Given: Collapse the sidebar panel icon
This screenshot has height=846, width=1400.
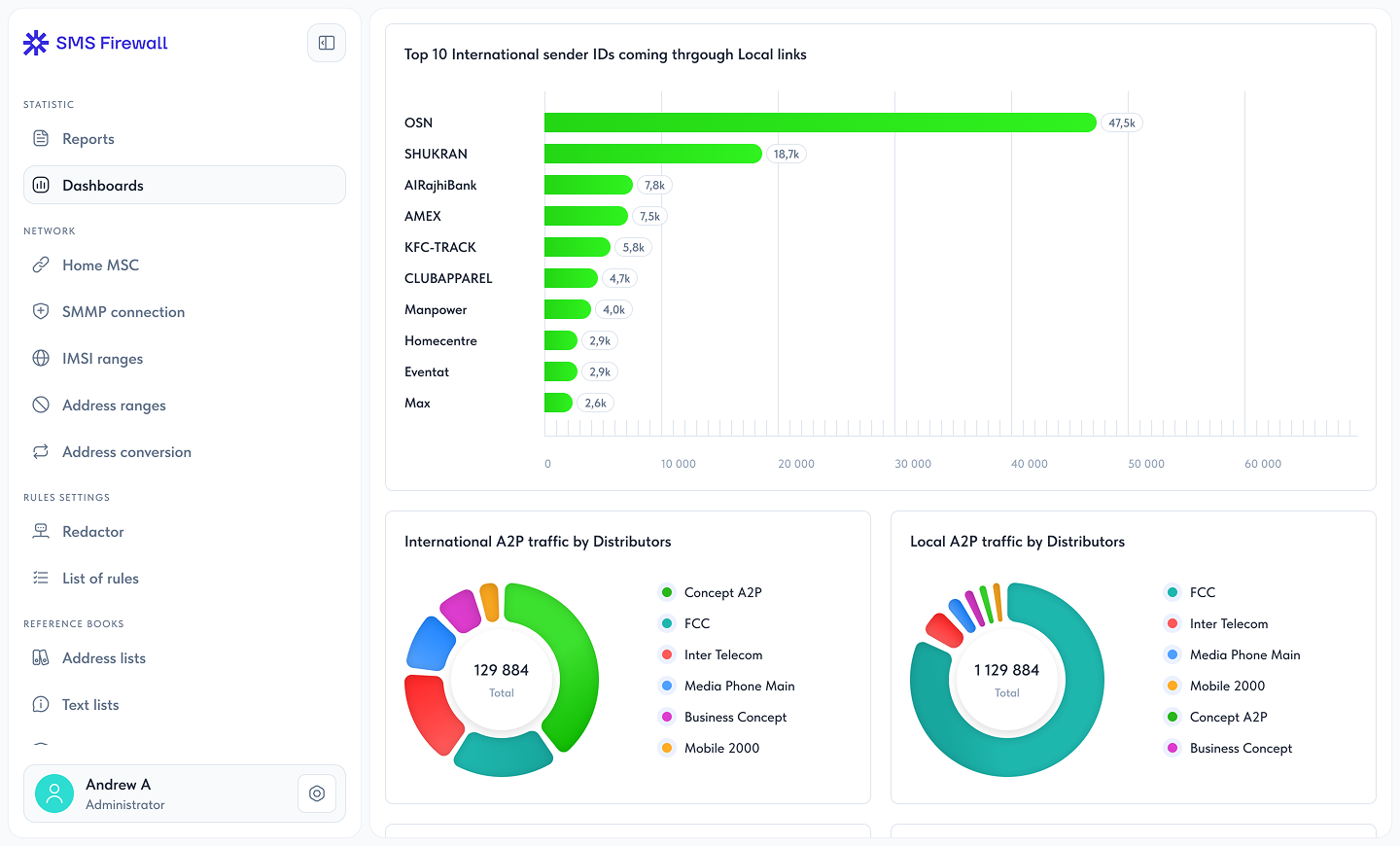Looking at the screenshot, I should (327, 43).
